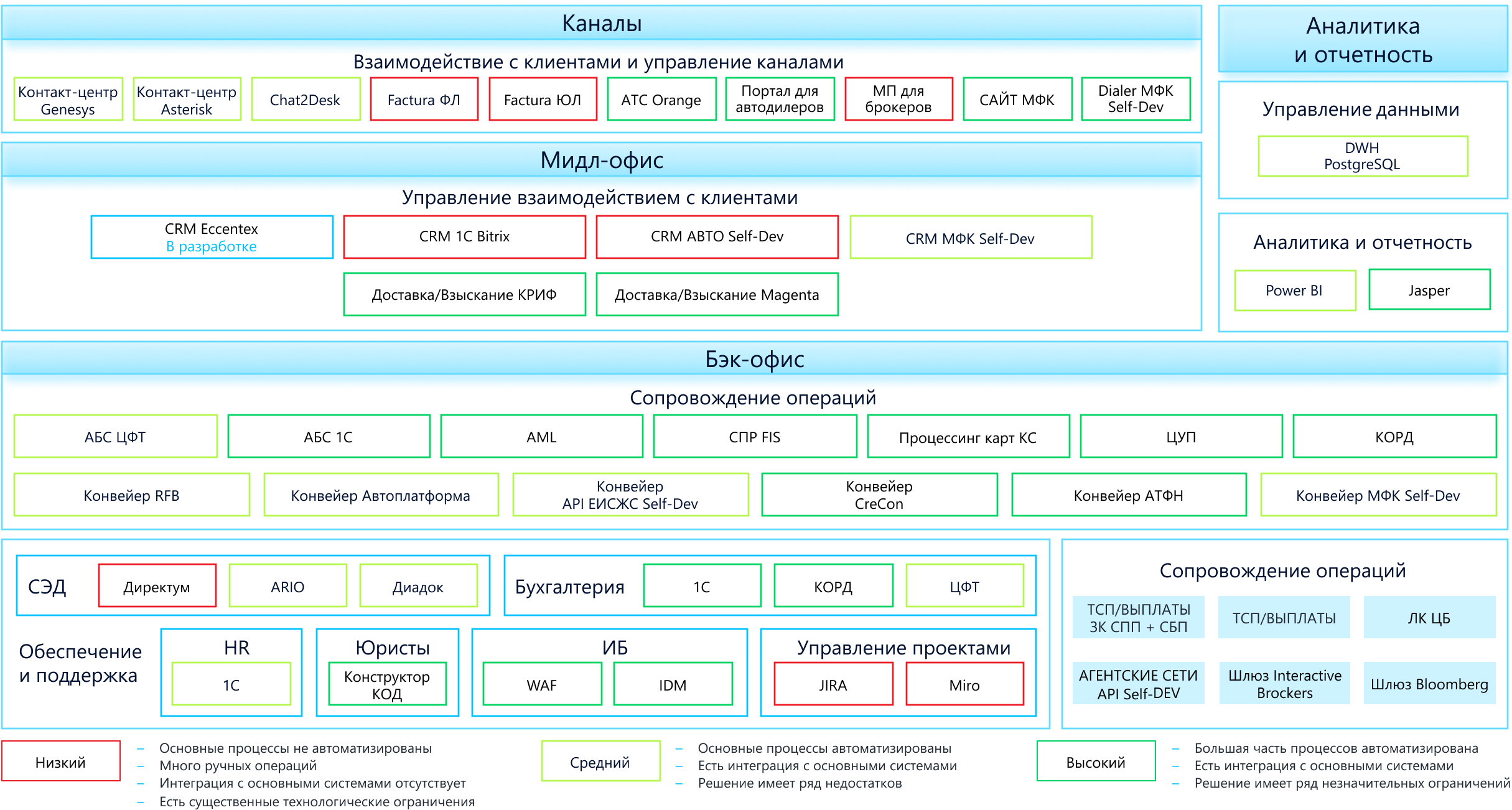Image resolution: width=1512 pixels, height=810 pixels.
Task: Click the Мидл-офис section header
Action: 602,160
